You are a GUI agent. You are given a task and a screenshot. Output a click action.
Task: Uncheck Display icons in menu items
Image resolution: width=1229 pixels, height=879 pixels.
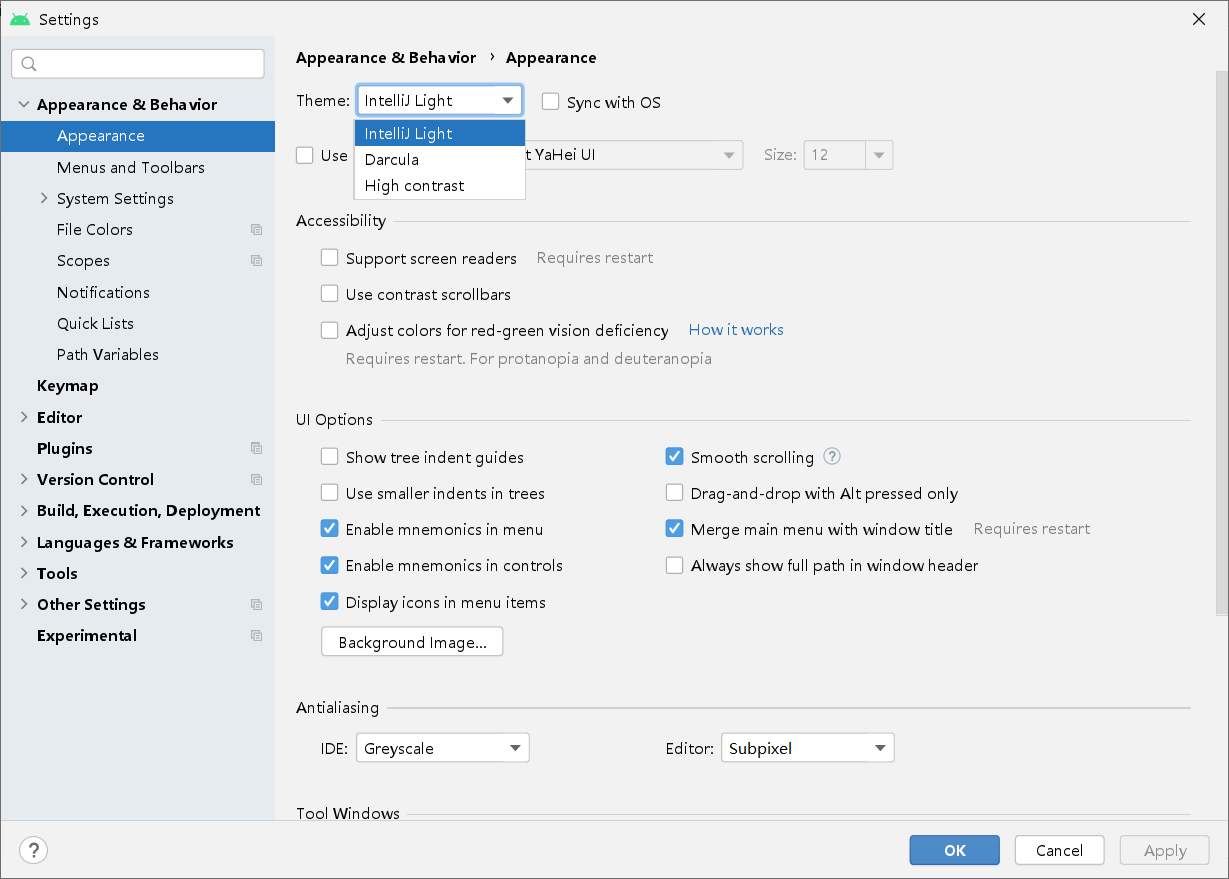330,602
